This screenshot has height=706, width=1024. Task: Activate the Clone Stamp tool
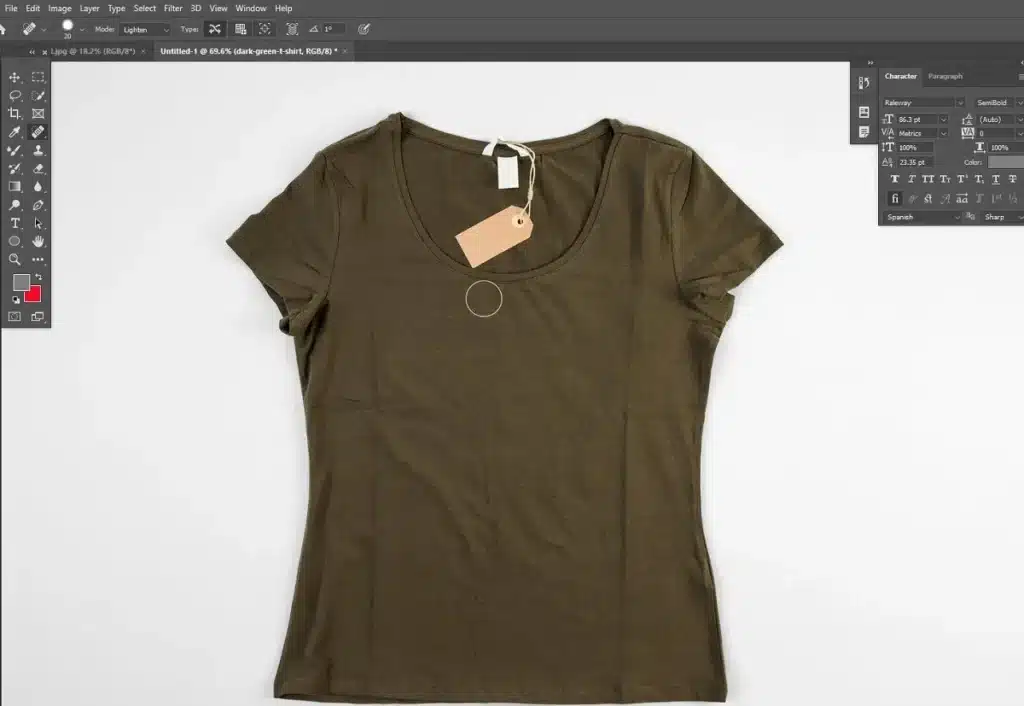[38, 150]
